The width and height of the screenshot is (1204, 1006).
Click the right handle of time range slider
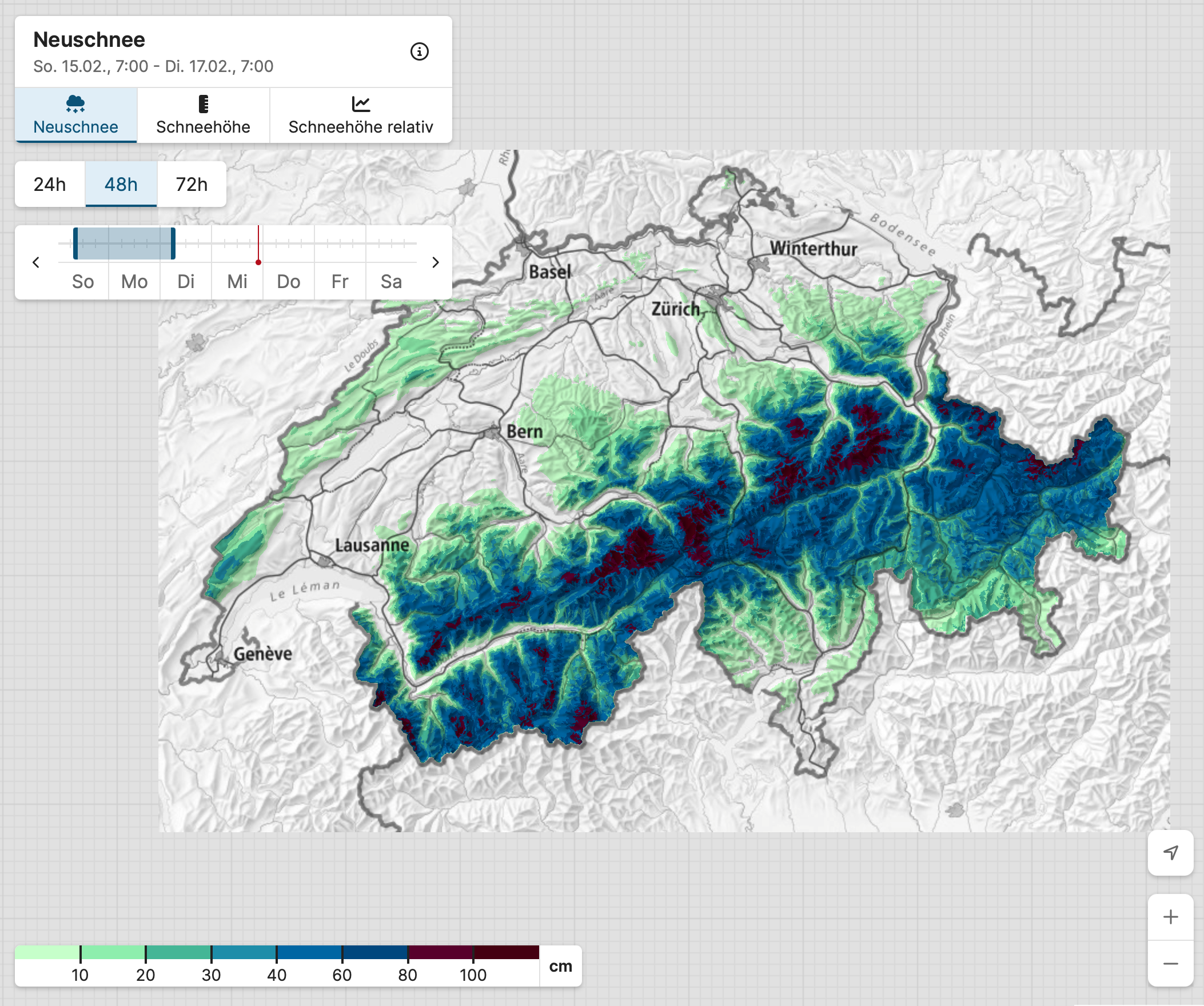(x=173, y=243)
